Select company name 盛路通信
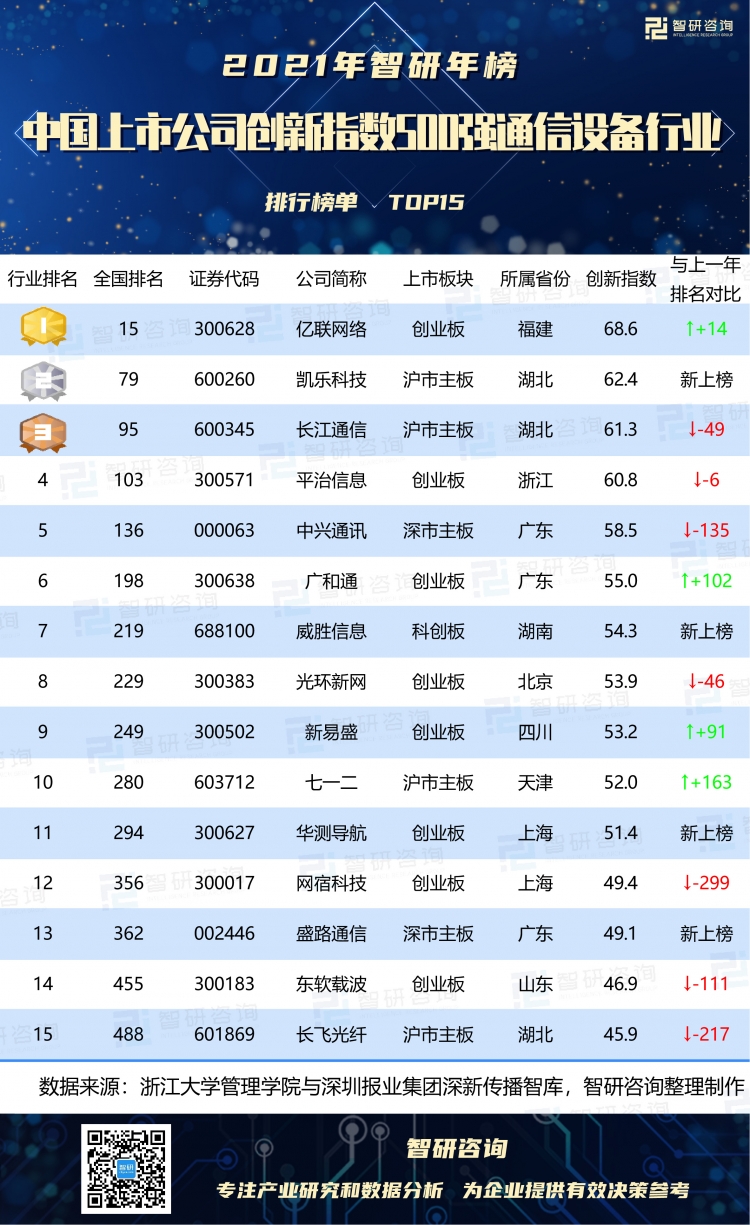The height and width of the screenshot is (1225, 750). click(x=332, y=933)
